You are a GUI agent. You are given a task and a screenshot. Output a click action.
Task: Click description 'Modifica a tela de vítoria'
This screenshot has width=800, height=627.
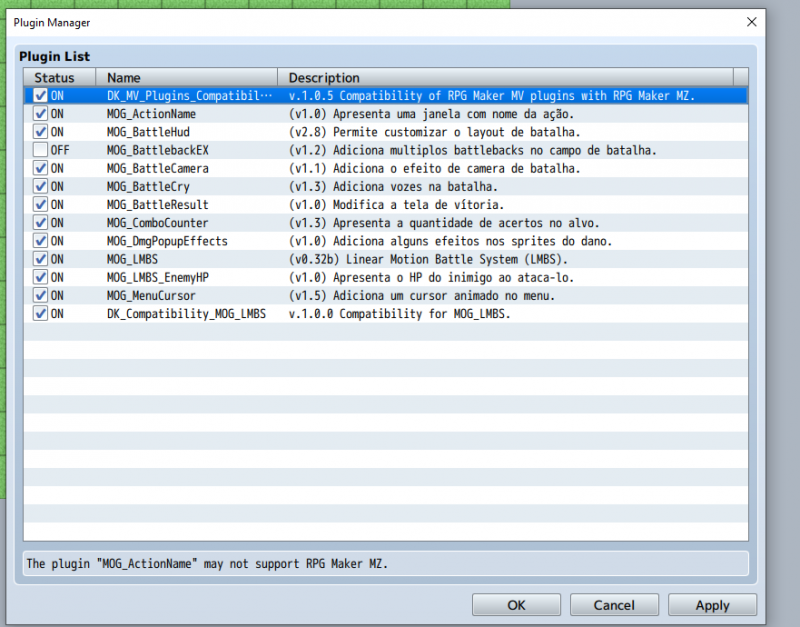tap(418, 205)
